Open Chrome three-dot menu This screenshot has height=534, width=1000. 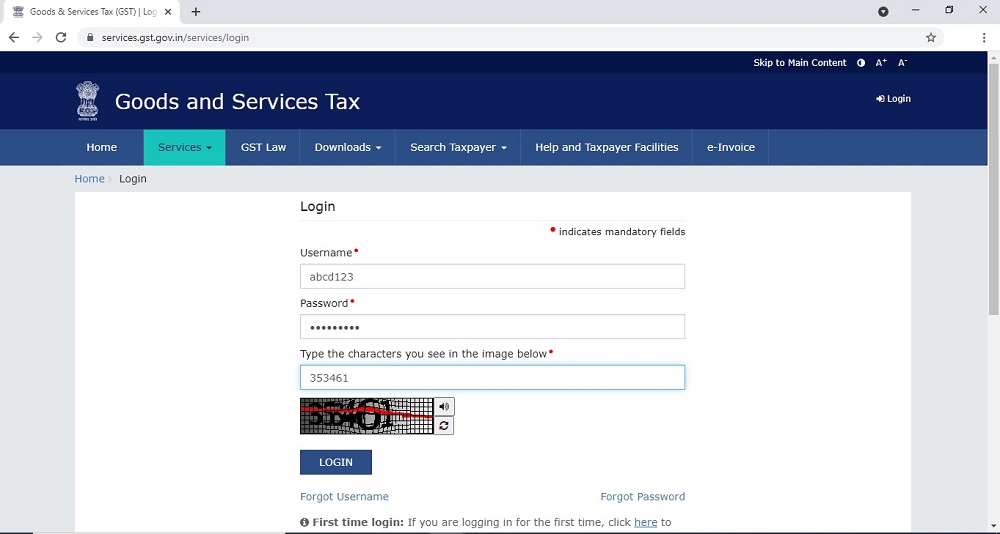(x=984, y=38)
